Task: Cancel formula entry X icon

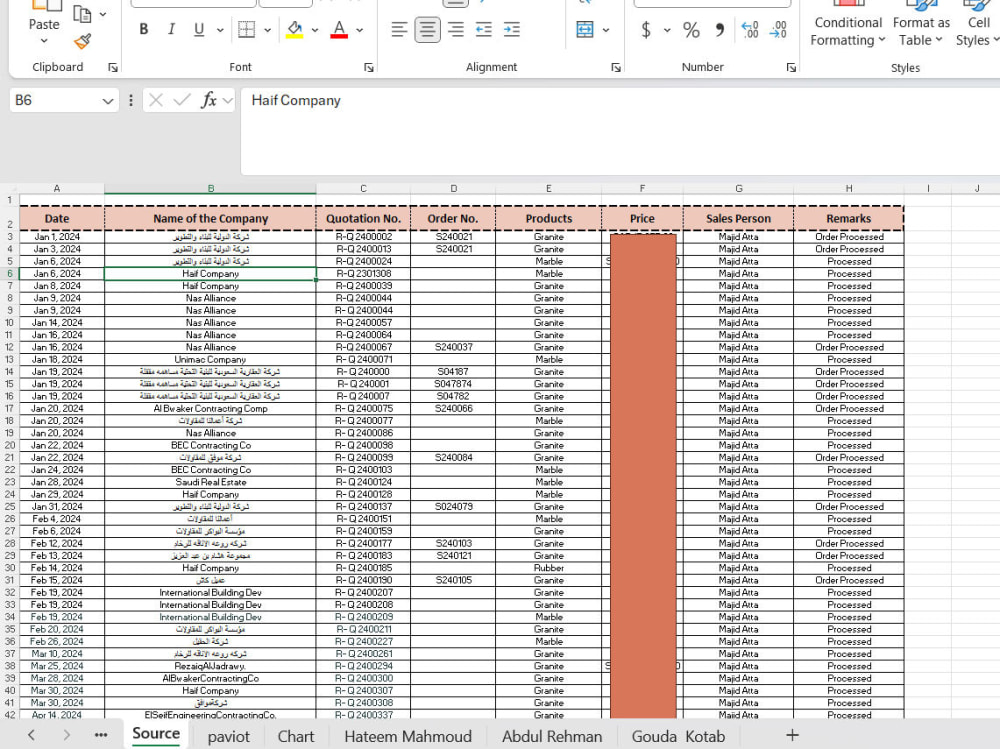Action: pyautogui.click(x=156, y=100)
